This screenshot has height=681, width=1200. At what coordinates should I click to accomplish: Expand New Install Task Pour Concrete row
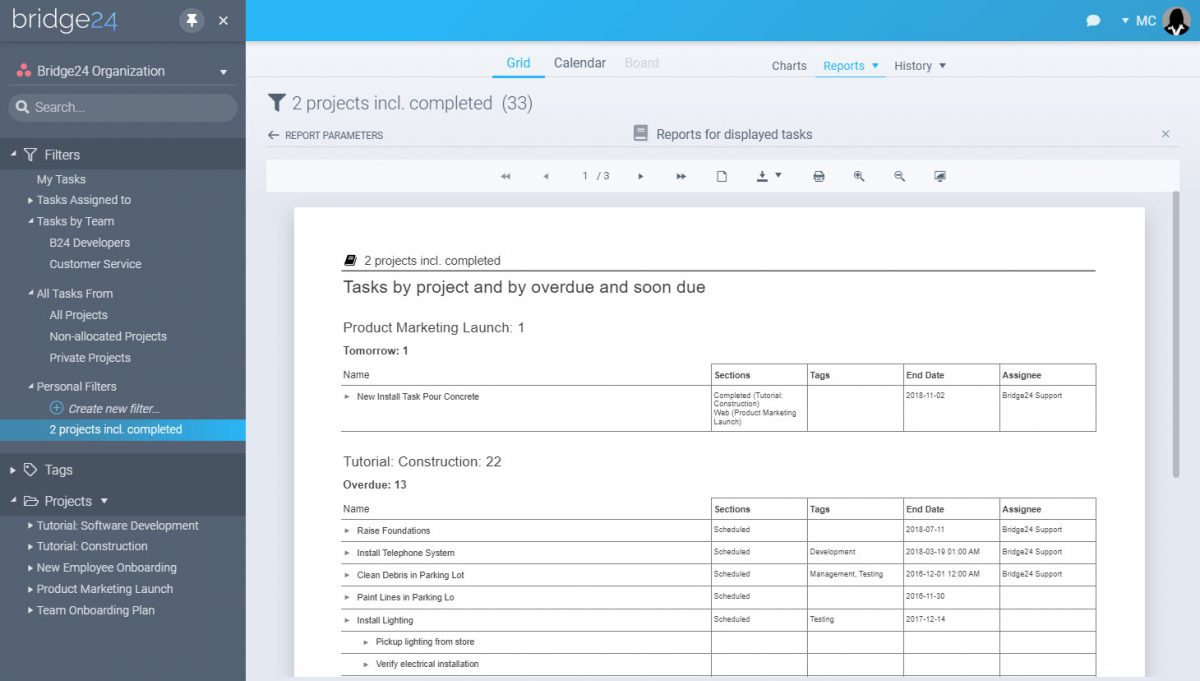click(x=347, y=397)
